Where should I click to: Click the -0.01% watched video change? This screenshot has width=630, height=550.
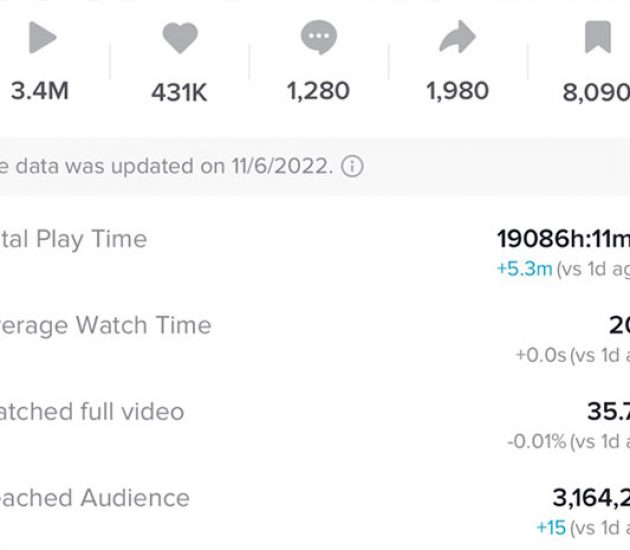(x=536, y=442)
